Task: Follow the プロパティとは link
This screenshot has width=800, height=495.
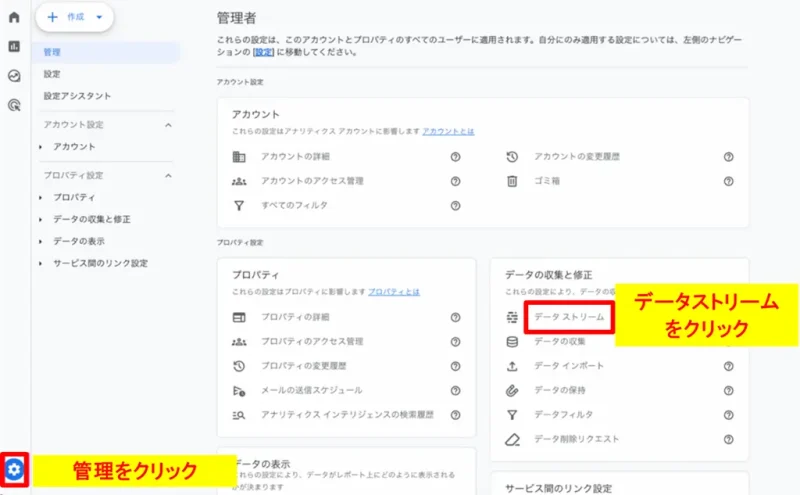Action: coord(394,292)
